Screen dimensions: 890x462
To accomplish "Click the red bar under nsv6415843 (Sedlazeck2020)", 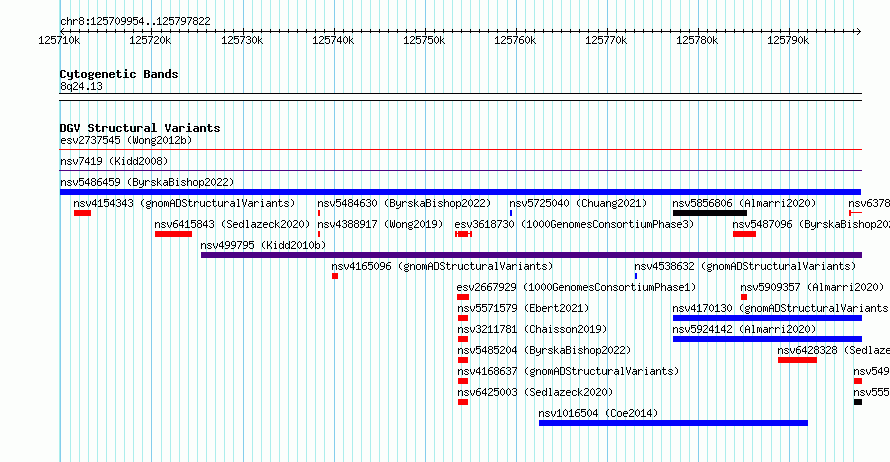I will pyautogui.click(x=173, y=234).
